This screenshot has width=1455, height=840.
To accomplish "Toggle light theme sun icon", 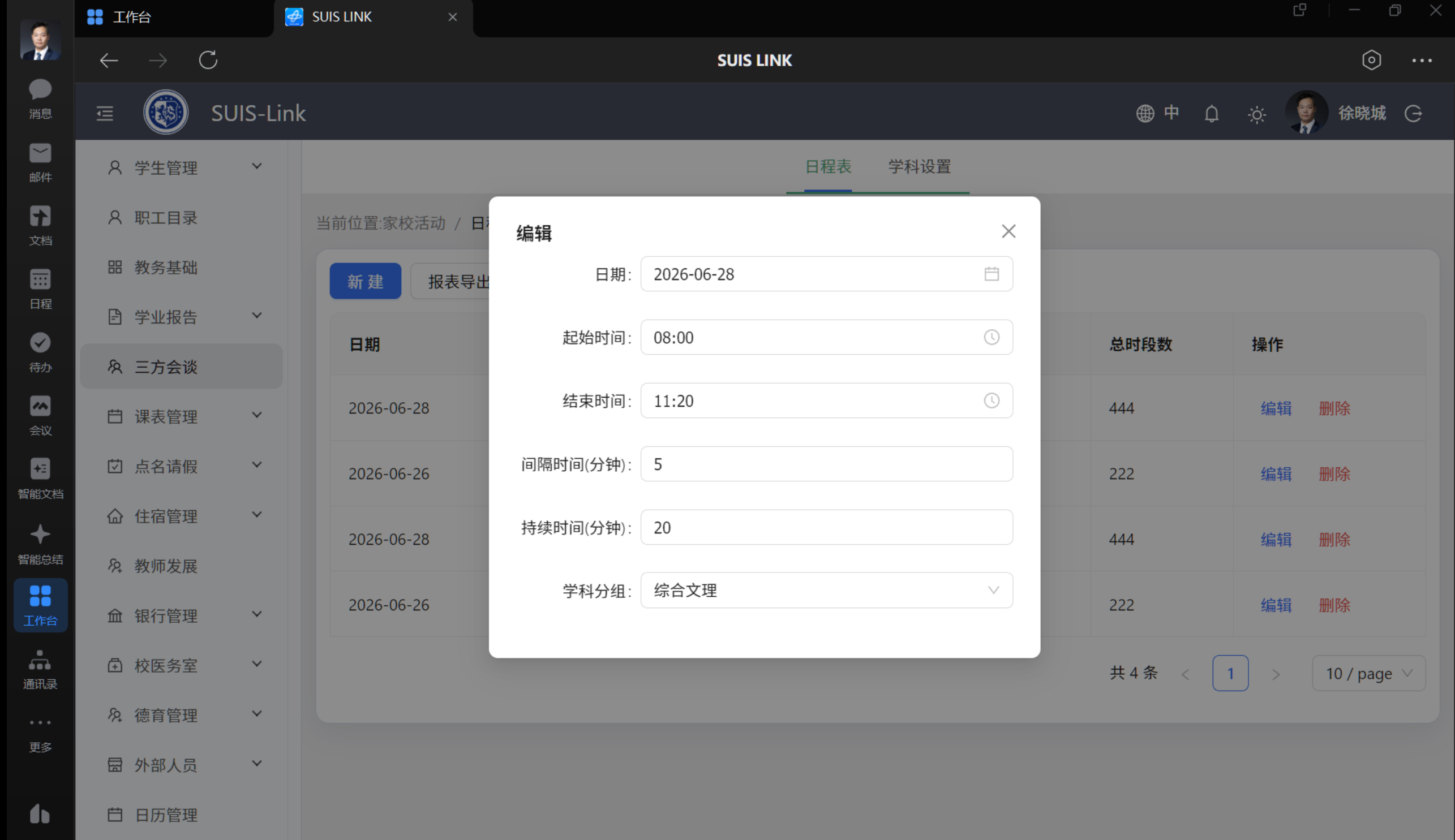I will pyautogui.click(x=1256, y=114).
